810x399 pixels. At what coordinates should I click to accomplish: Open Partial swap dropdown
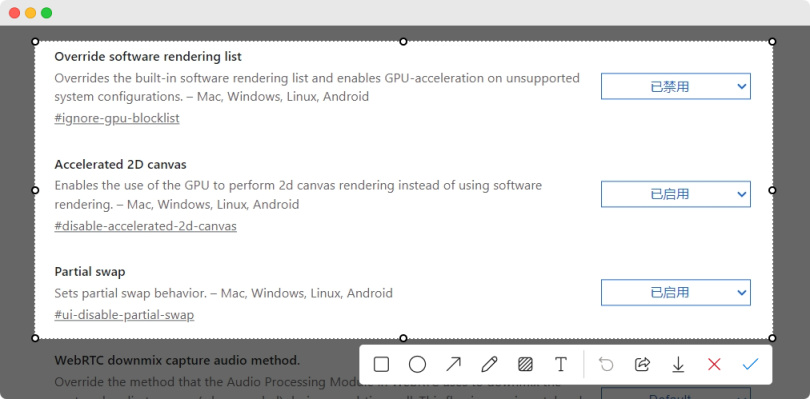coord(676,293)
